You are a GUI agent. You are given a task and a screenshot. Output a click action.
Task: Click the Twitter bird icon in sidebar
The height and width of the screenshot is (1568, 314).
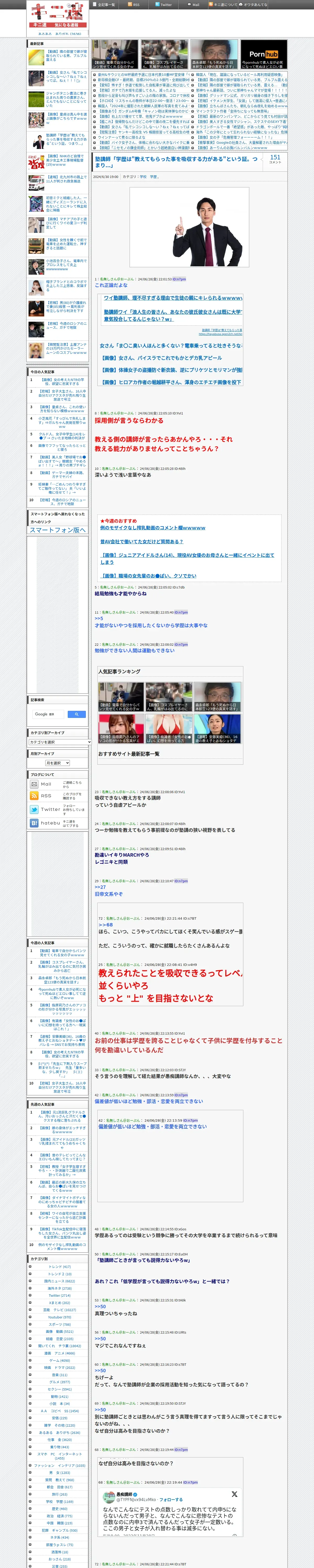coord(34,810)
